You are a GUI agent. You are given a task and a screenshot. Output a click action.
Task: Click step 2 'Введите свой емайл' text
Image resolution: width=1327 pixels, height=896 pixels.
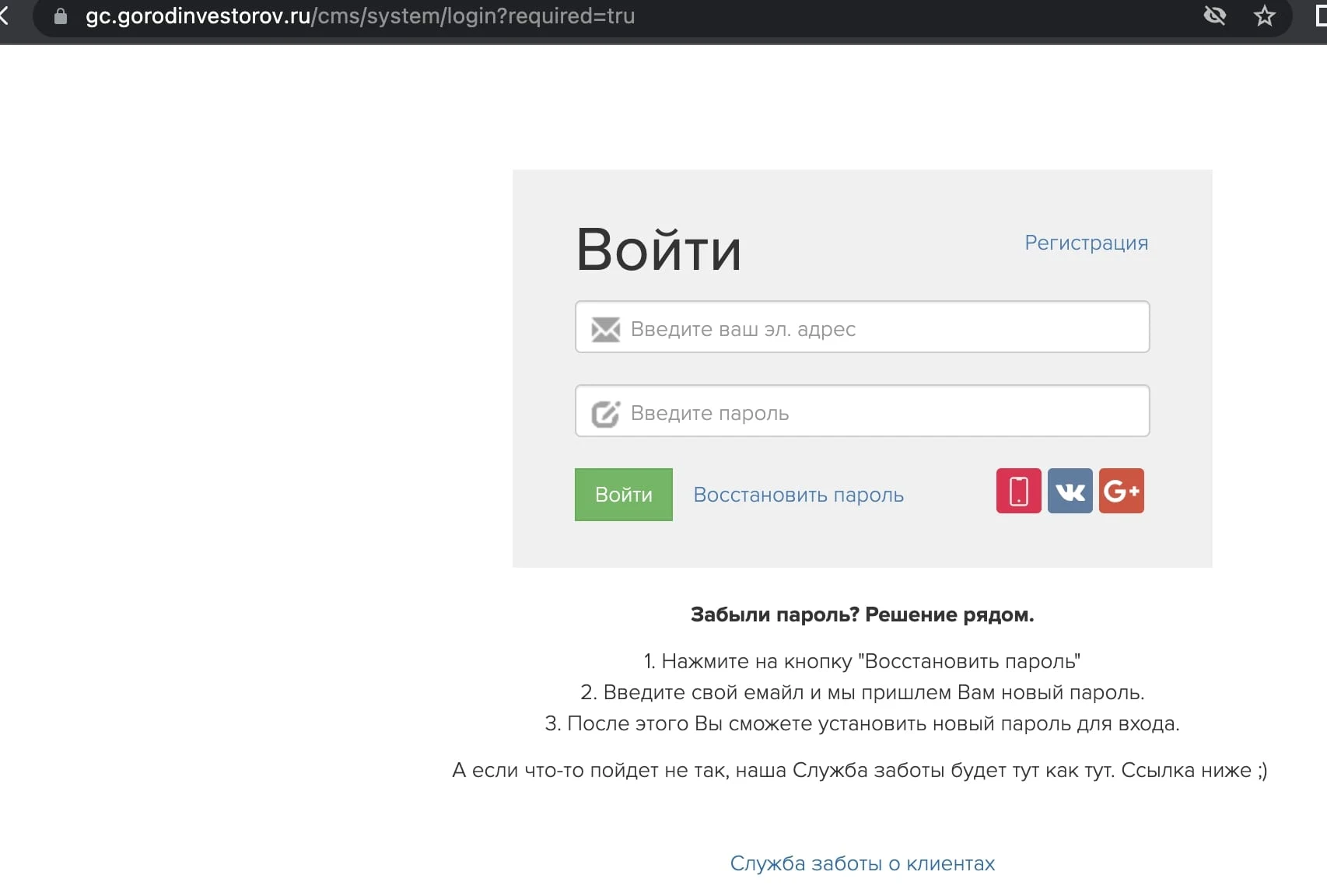[x=862, y=692]
